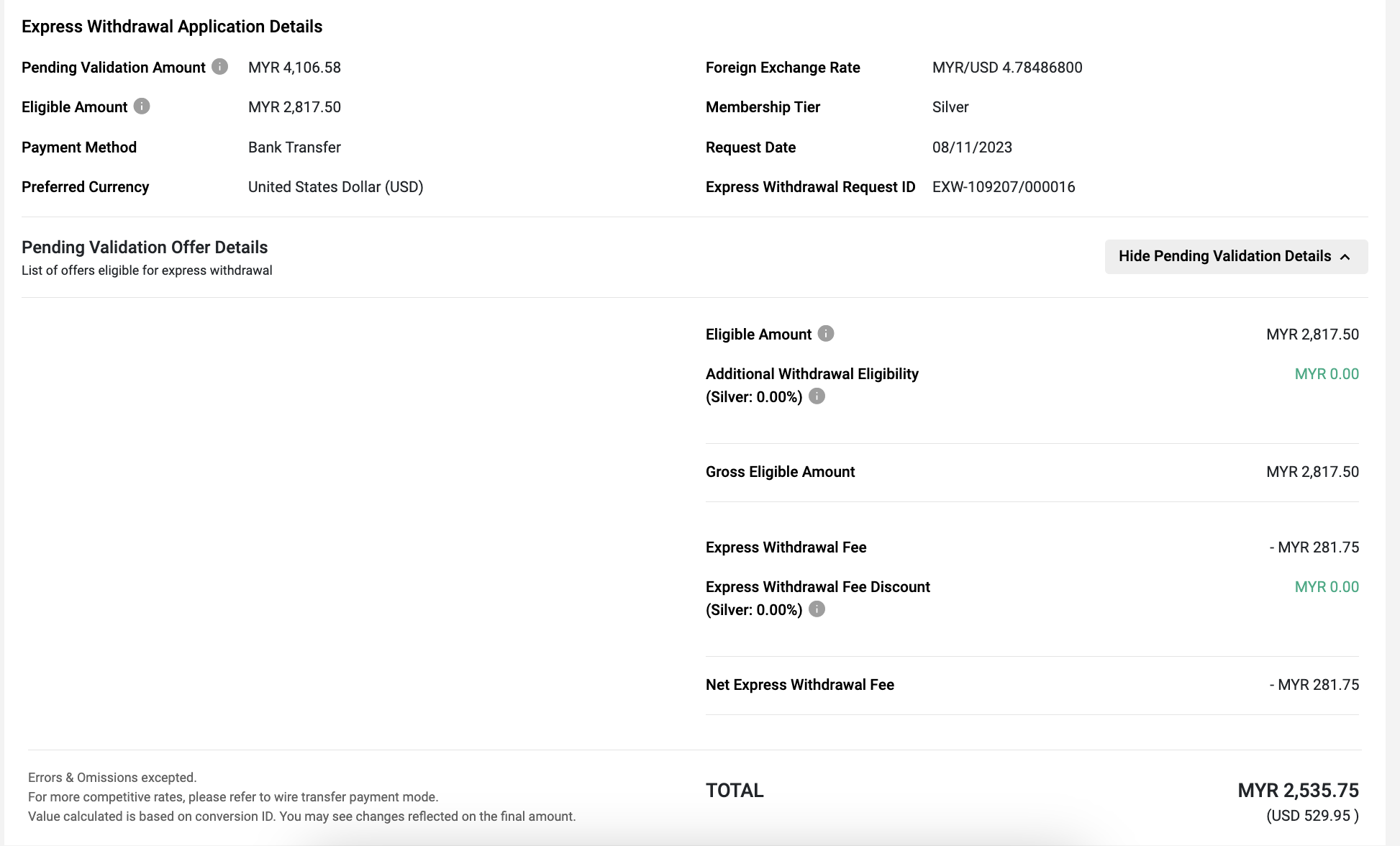
Task: Click Foreign Exchange Rate label
Action: pos(783,68)
